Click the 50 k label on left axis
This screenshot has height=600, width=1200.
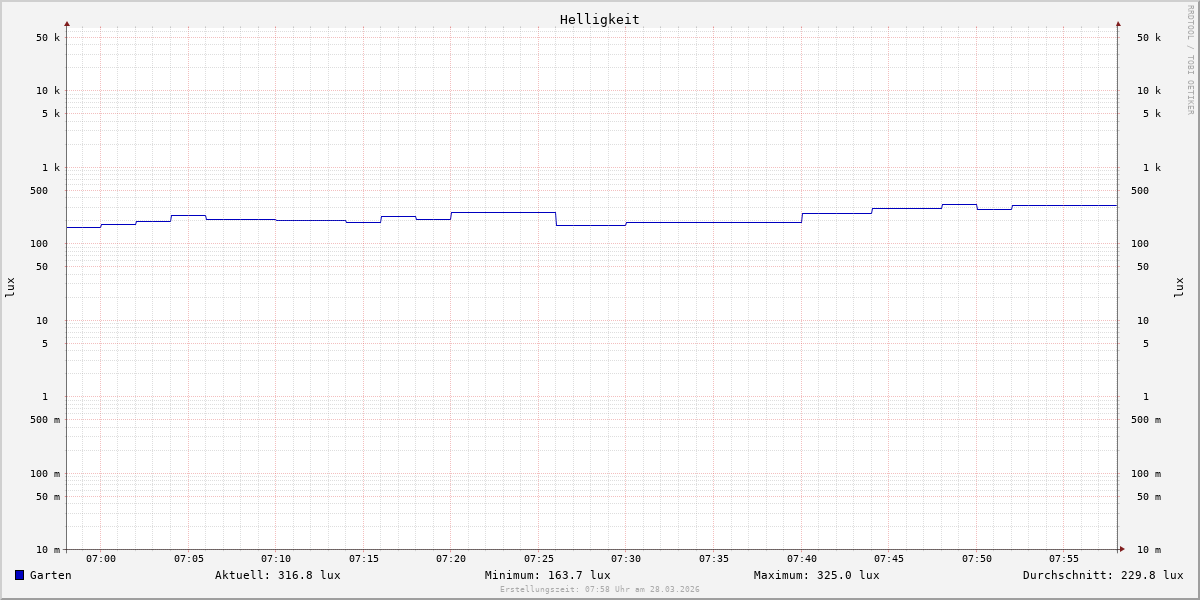(x=48, y=38)
